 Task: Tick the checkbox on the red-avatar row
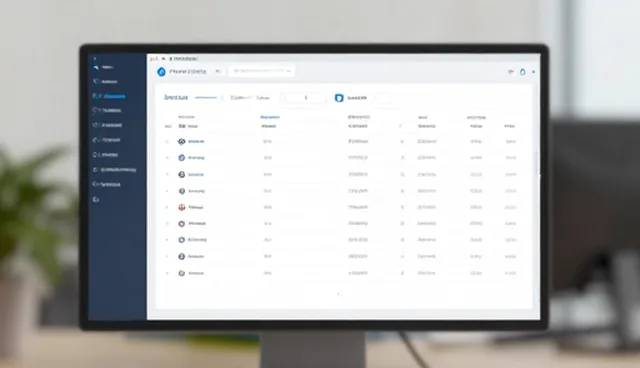click(167, 207)
